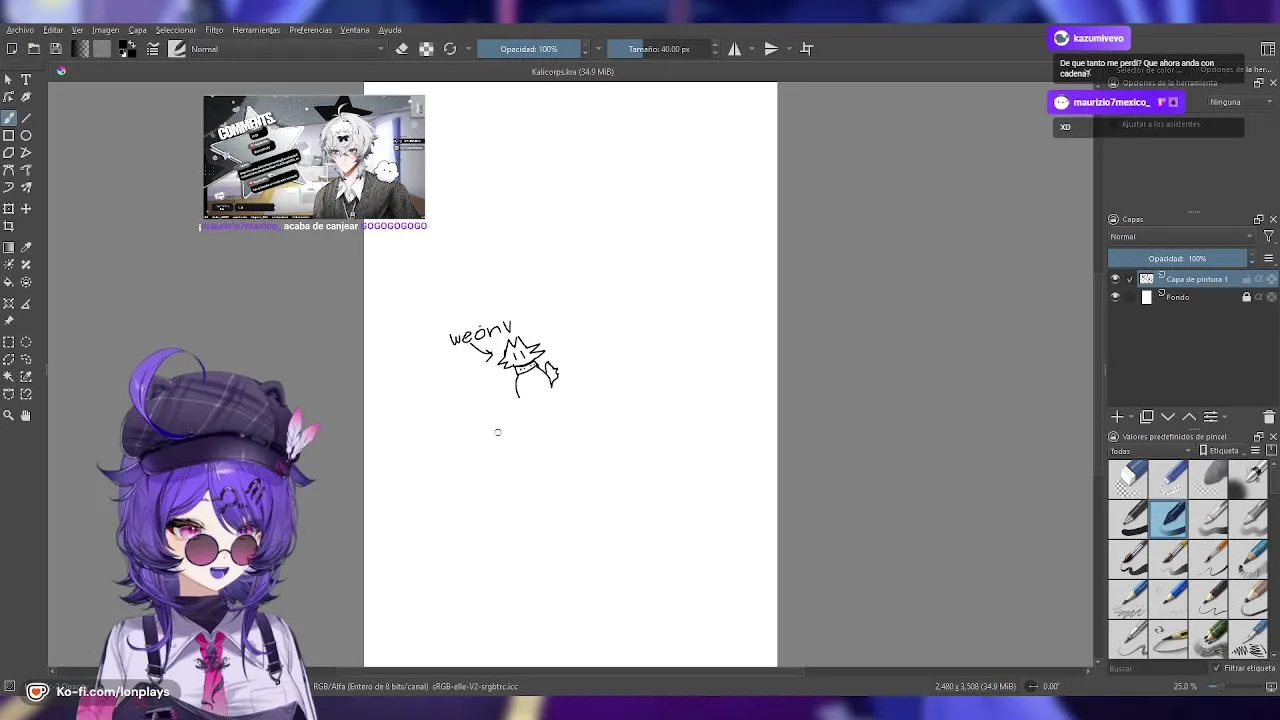Check the Filtrar etiqueta checkbox
The image size is (1280, 720).
pyautogui.click(x=1217, y=668)
